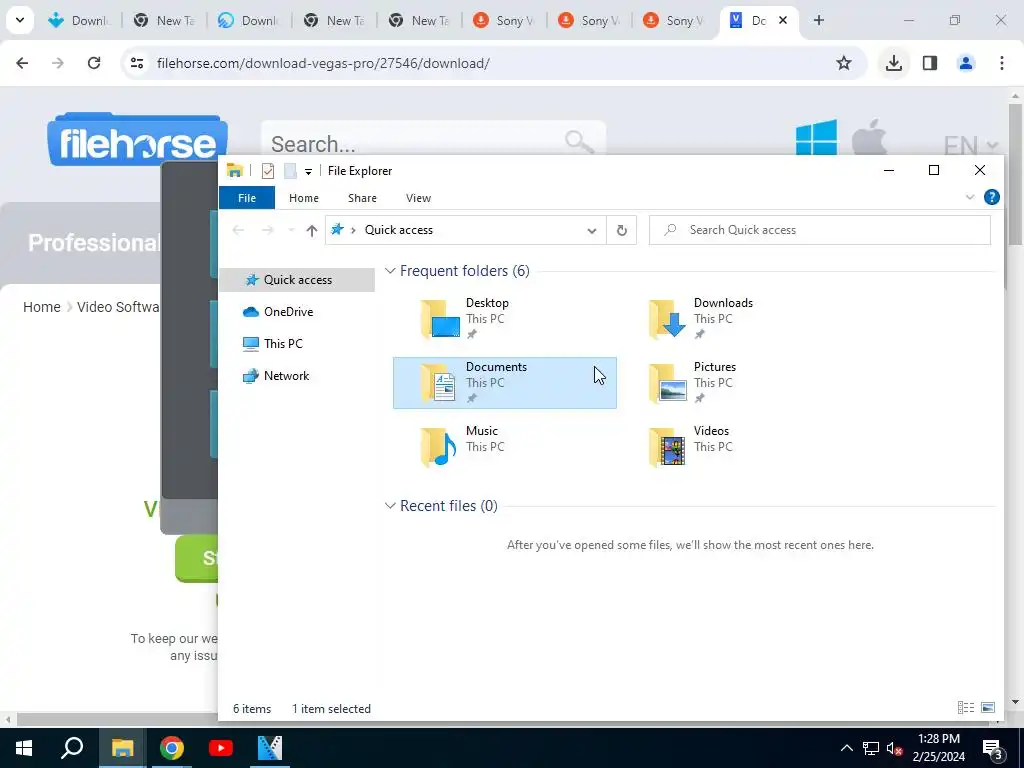The height and width of the screenshot is (768, 1024).
Task: Go up one level with Up arrow
Action: 312,230
